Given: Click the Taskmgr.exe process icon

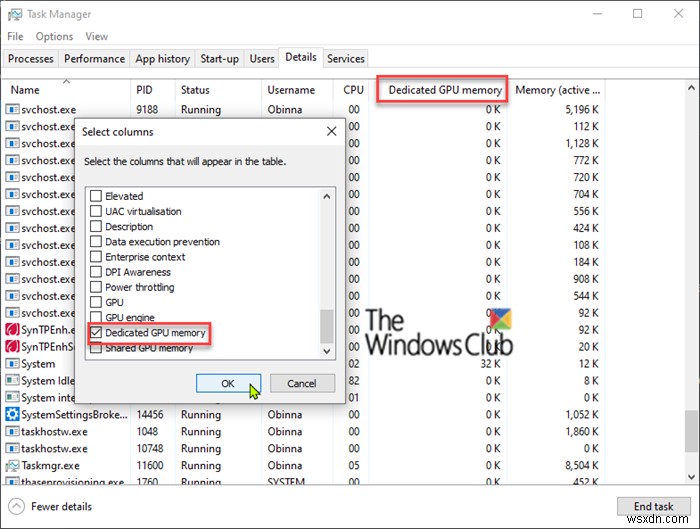Looking at the screenshot, I should click(x=12, y=466).
